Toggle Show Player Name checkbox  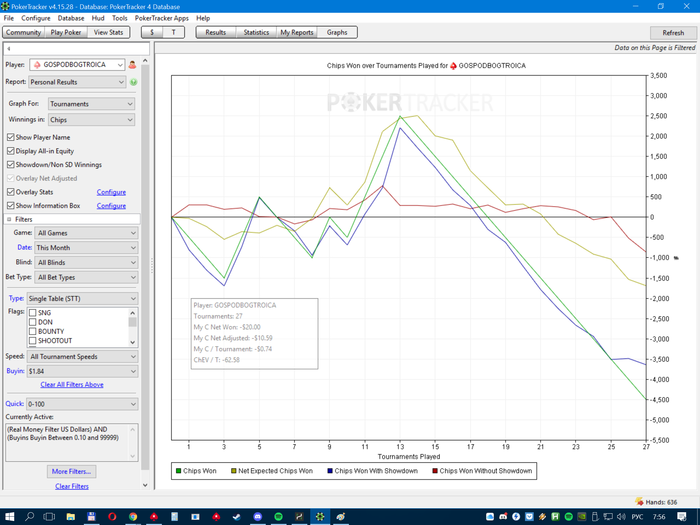11,137
